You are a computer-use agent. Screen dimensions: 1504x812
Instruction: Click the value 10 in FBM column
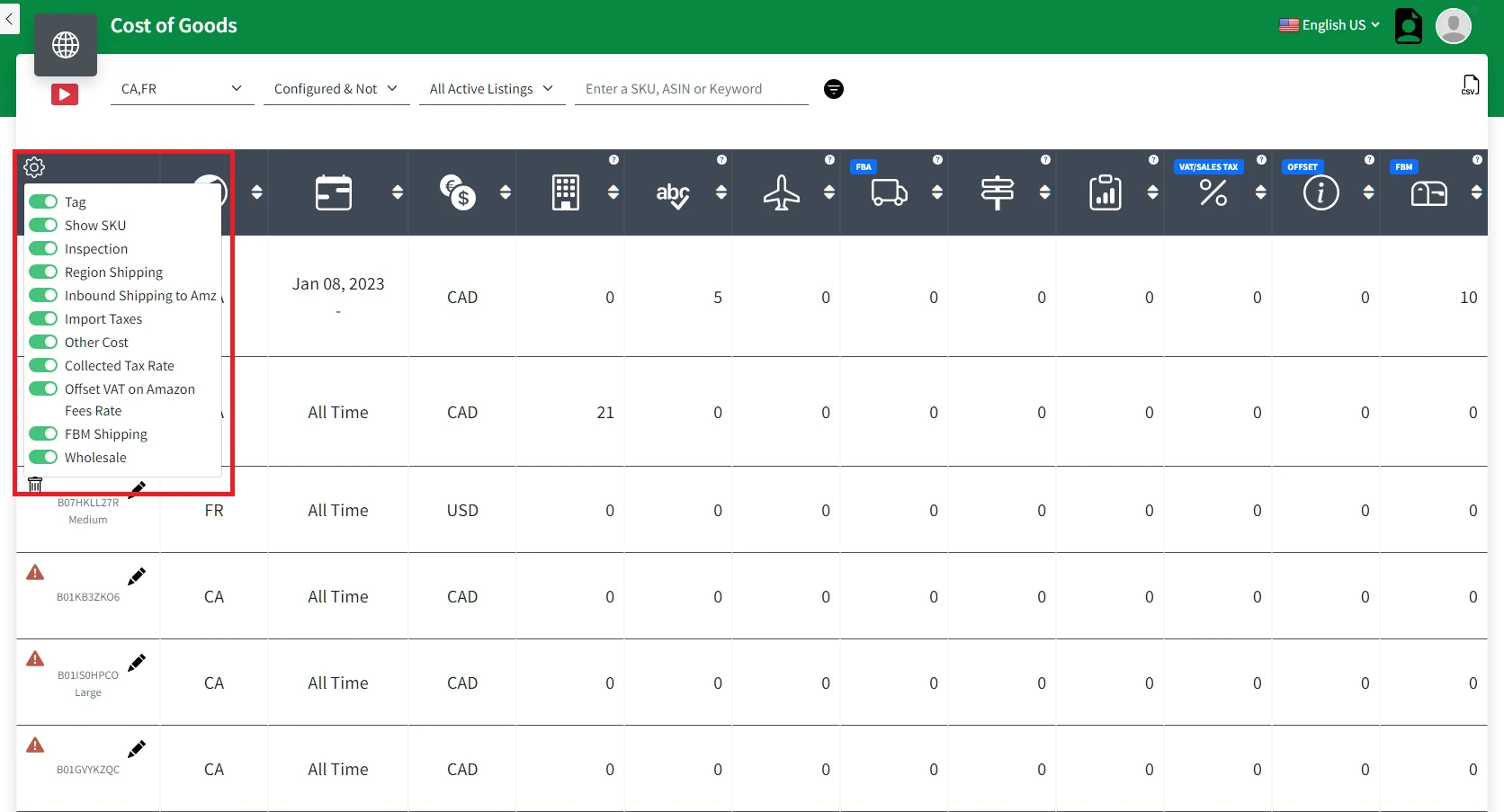pos(1469,298)
